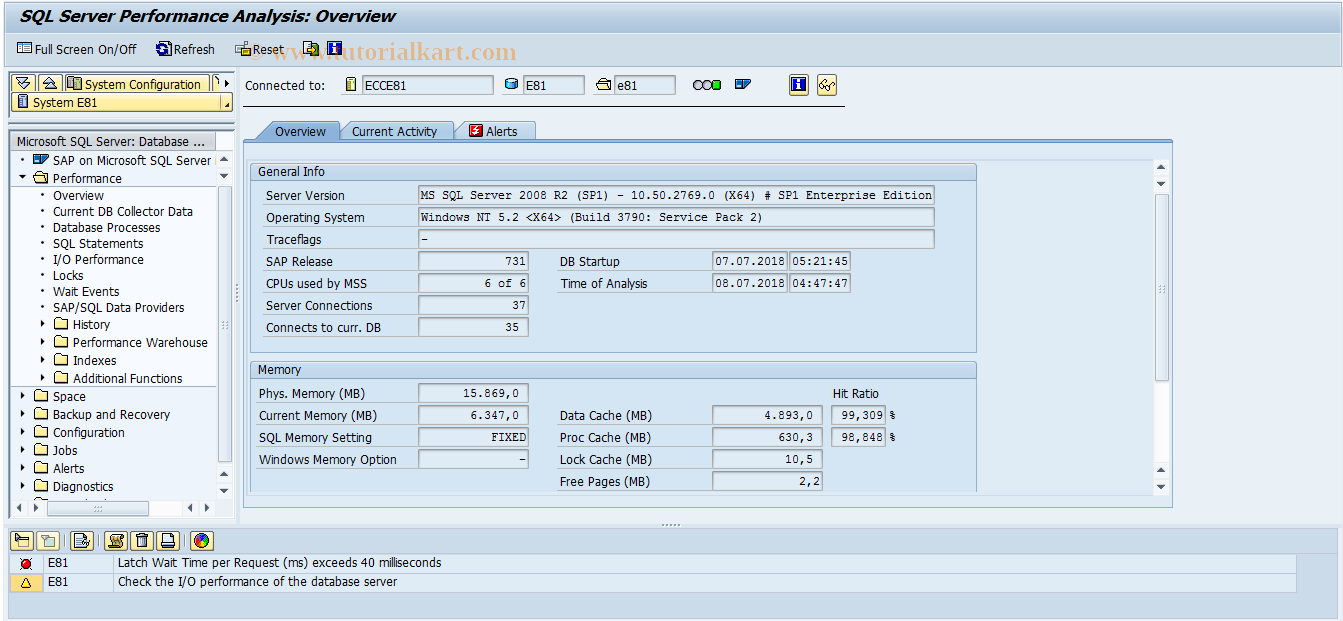
Task: Click the E81 database field
Action: pyautogui.click(x=554, y=85)
